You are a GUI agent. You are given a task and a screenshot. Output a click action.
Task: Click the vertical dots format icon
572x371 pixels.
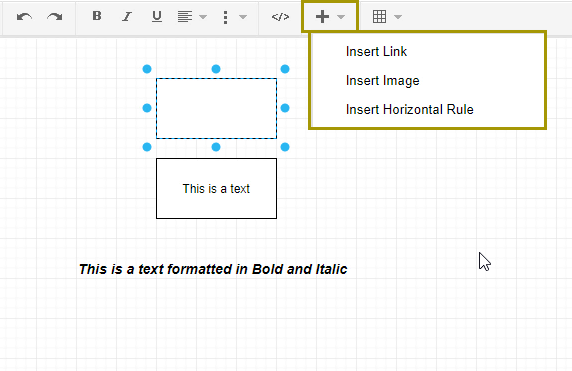[225, 17]
